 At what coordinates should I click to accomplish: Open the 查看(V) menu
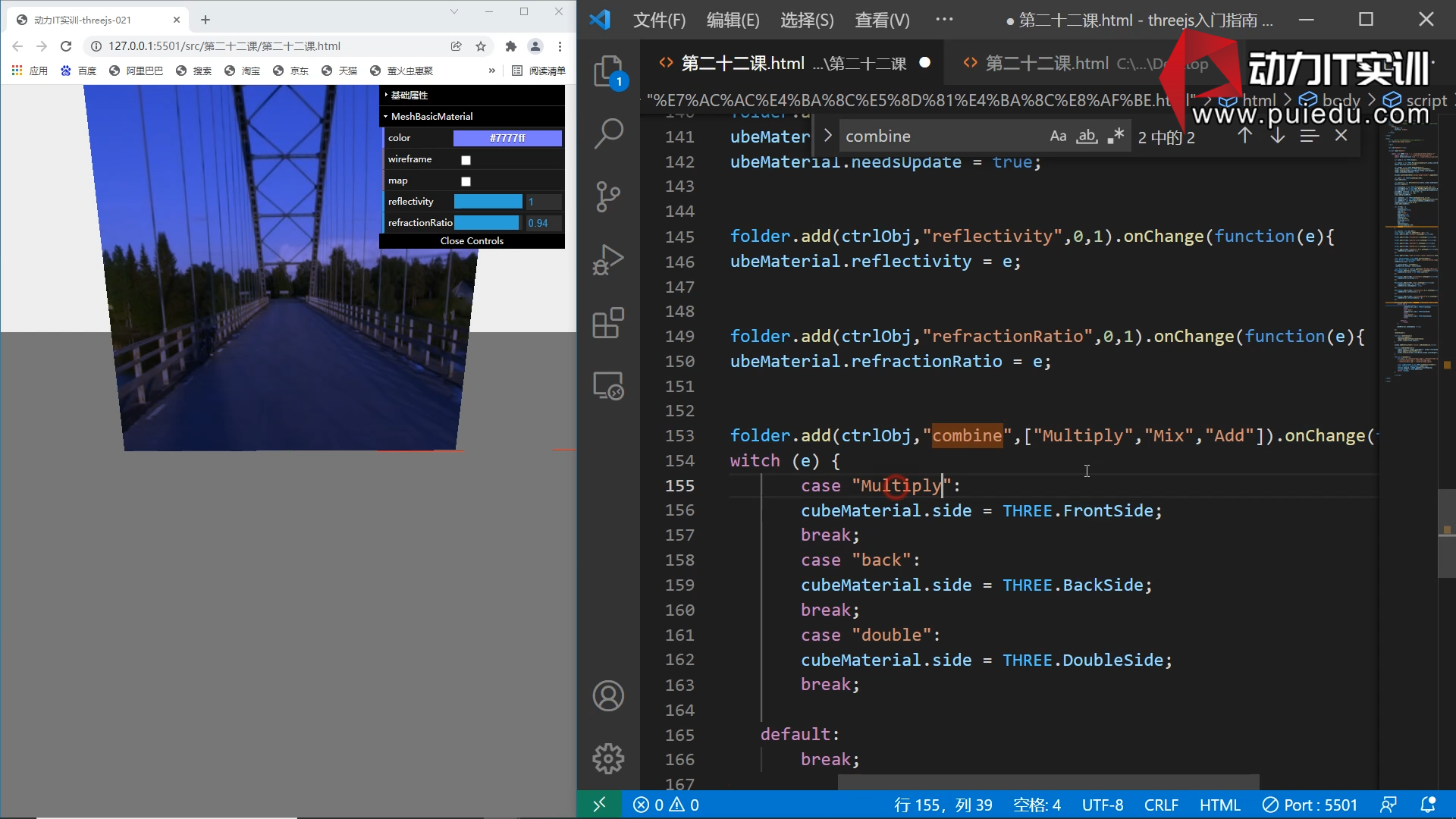tap(882, 20)
